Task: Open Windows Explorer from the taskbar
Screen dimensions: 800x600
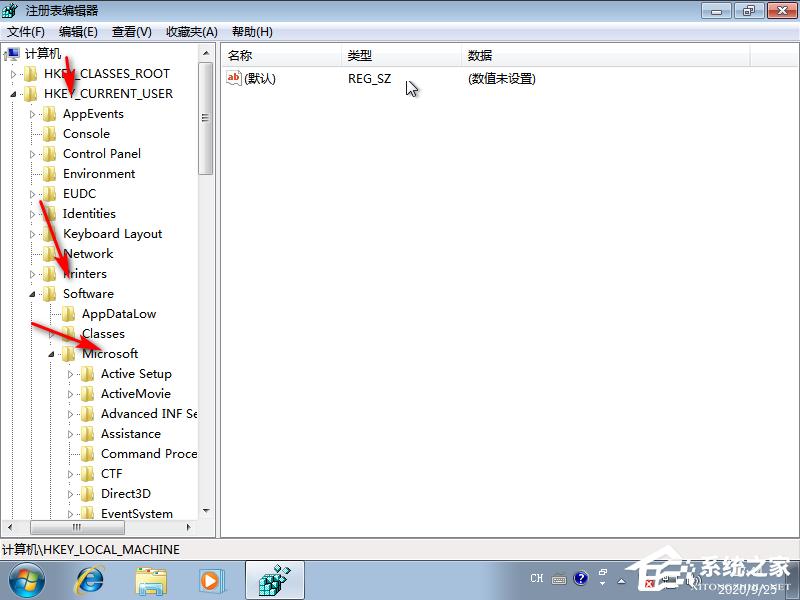Action: (151, 581)
